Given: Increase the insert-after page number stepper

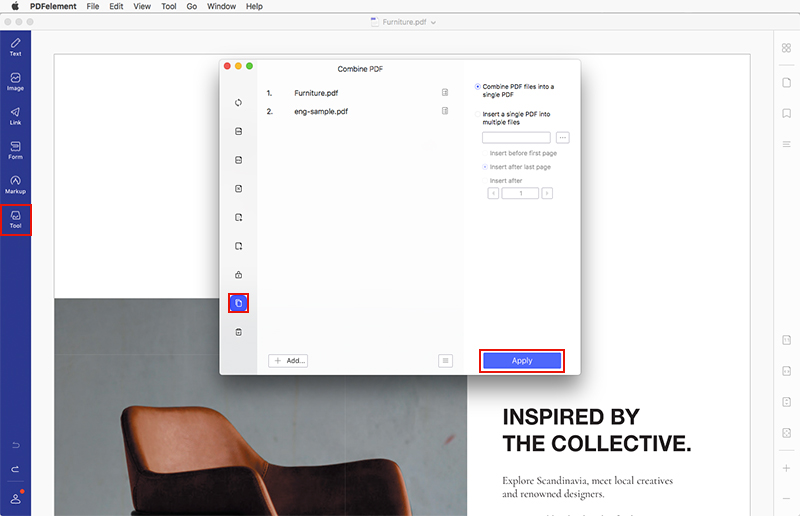Looking at the screenshot, I should point(547,193).
